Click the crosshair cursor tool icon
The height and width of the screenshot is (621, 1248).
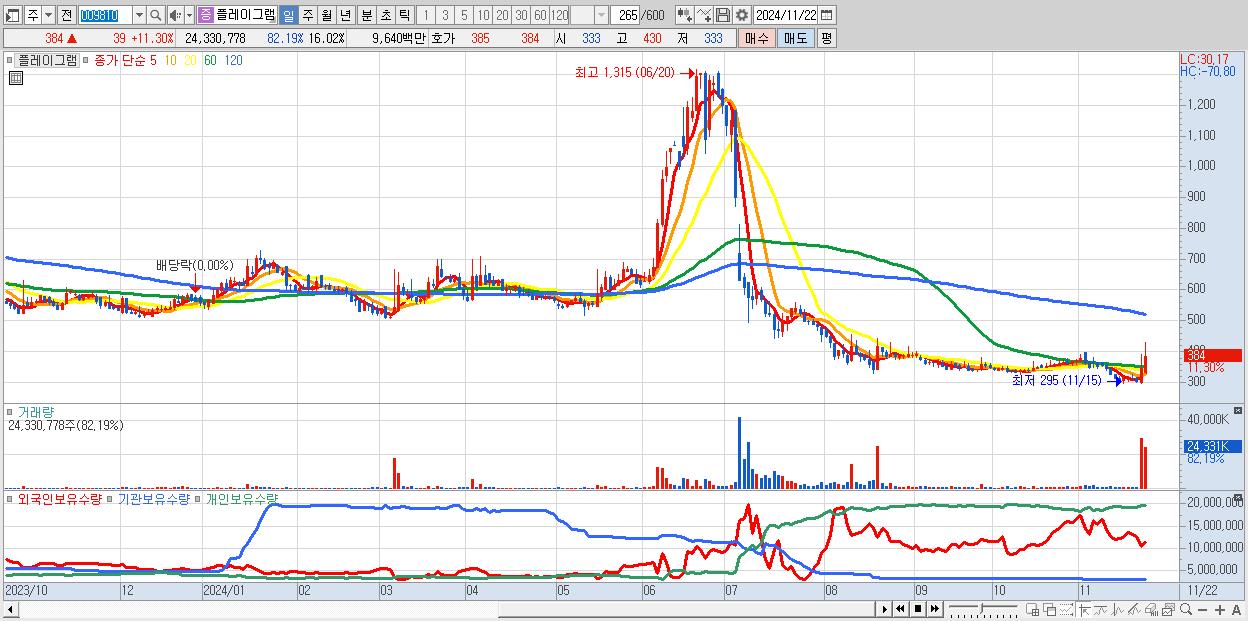tap(1084, 610)
